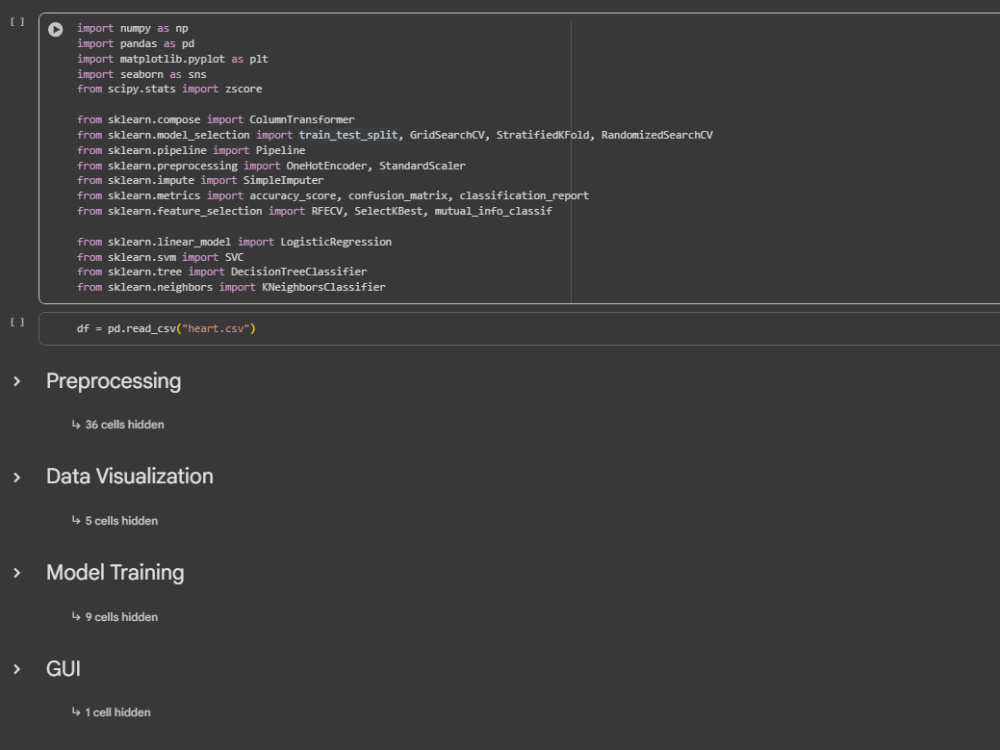Click execution brackets of the imports cell

17,22
